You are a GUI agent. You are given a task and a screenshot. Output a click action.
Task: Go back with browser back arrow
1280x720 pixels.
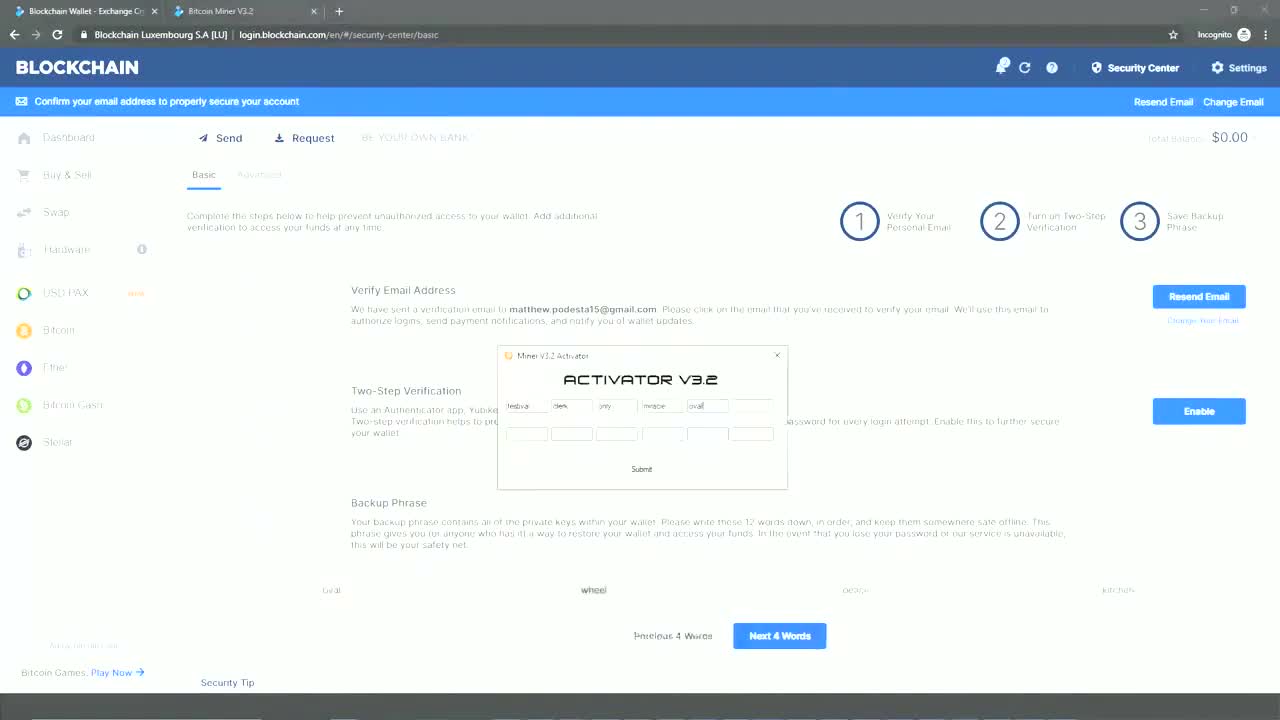(x=14, y=35)
